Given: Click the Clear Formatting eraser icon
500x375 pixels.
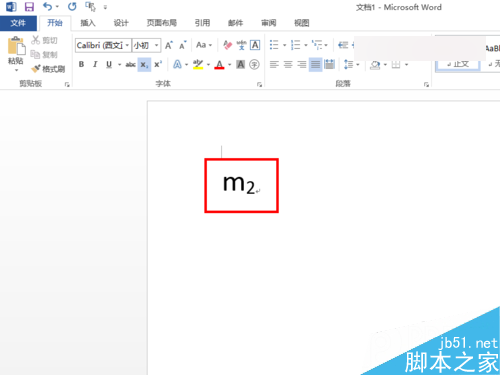Looking at the screenshot, I should click(228, 45).
